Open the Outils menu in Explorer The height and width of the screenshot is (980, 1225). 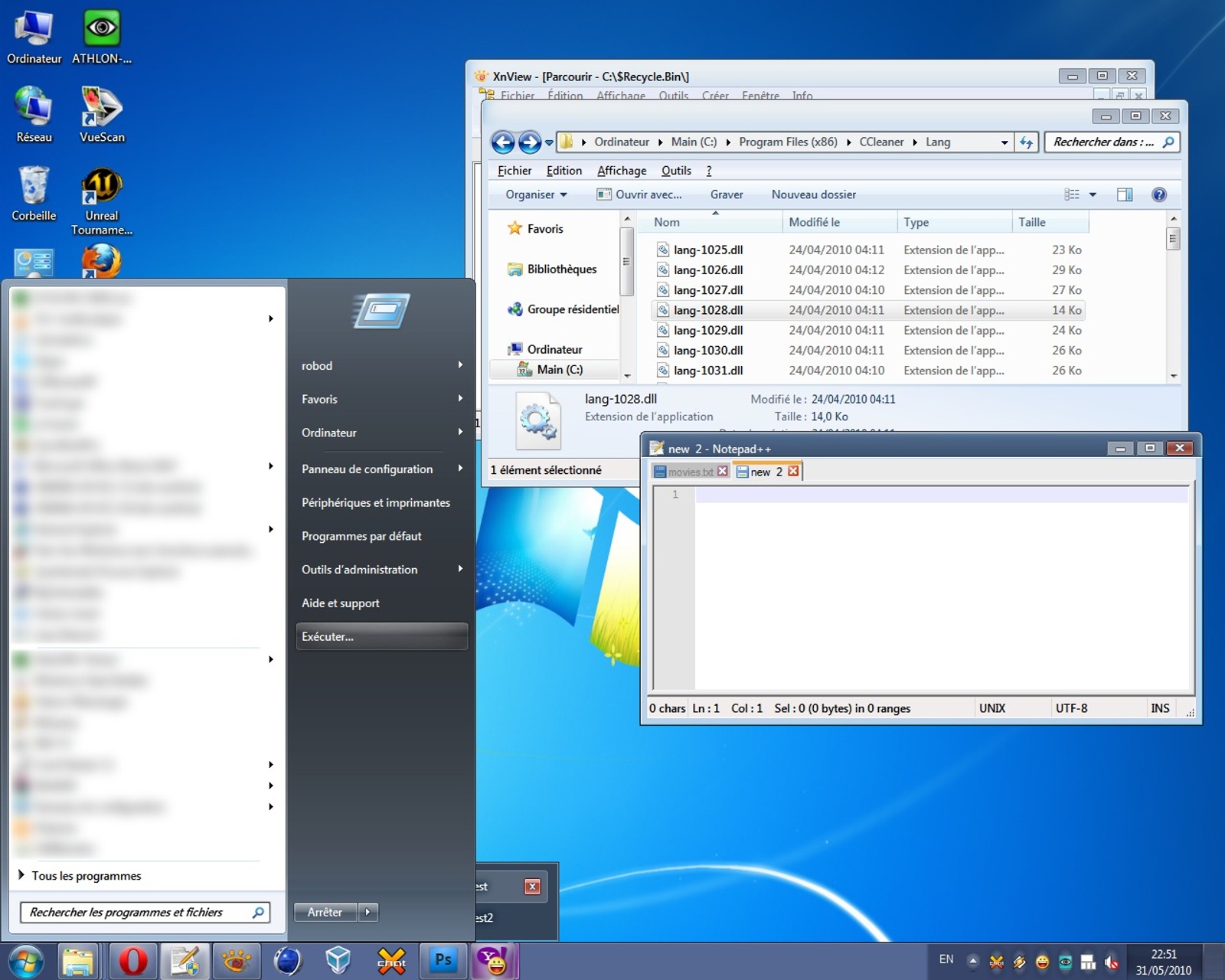coord(675,170)
